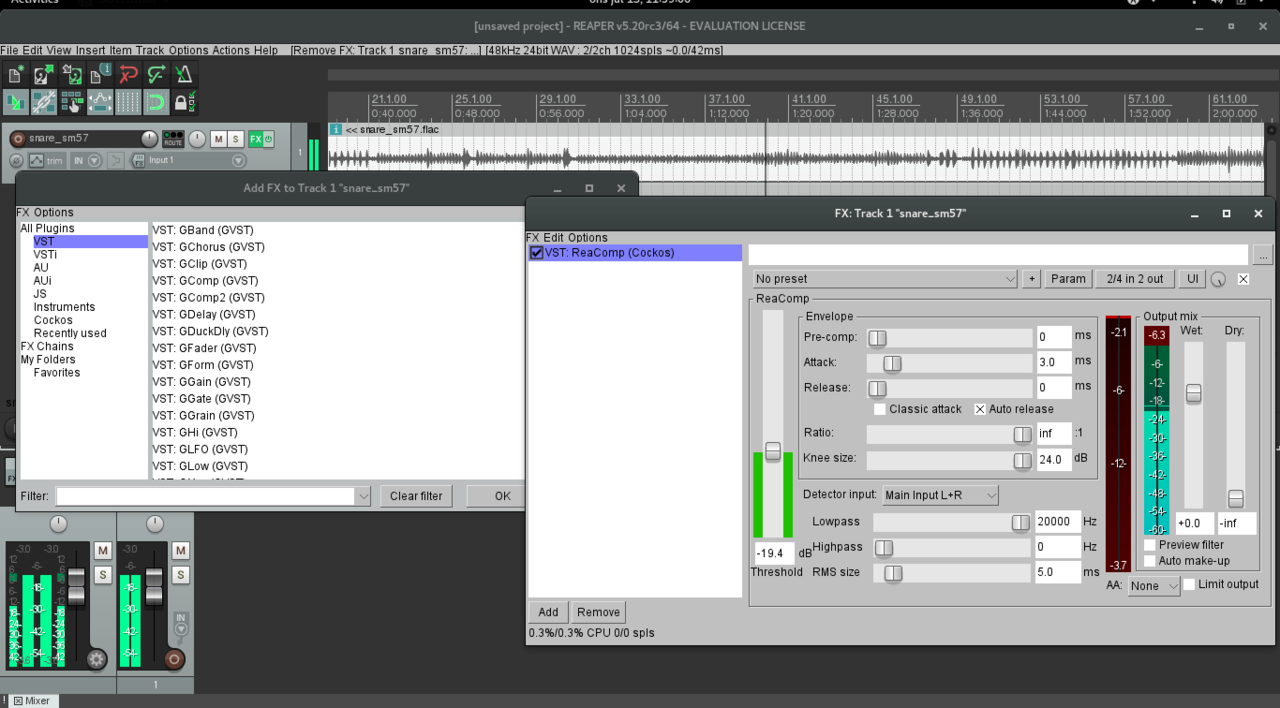Viewport: 1280px width, 708px height.
Task: Click green FX button on snare_sm57 track
Action: point(255,139)
